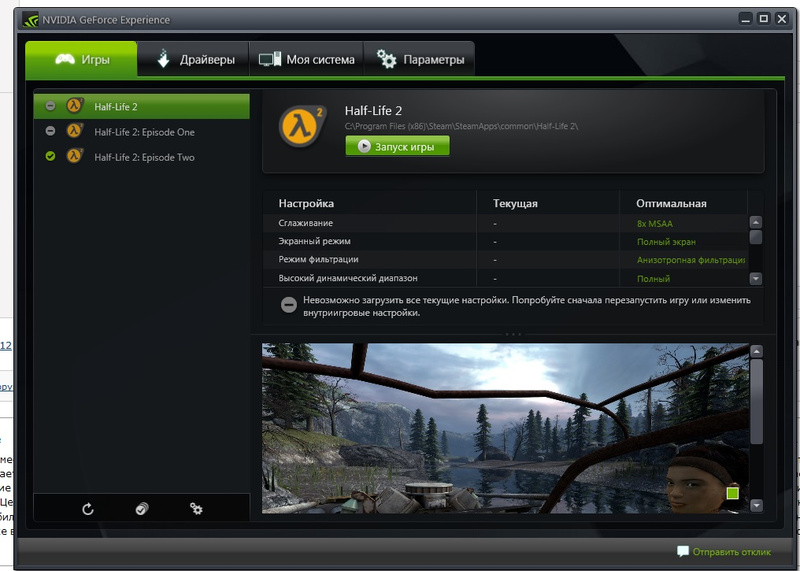Click the Полный экран optimal value
This screenshot has height=571, width=800.
click(x=666, y=242)
